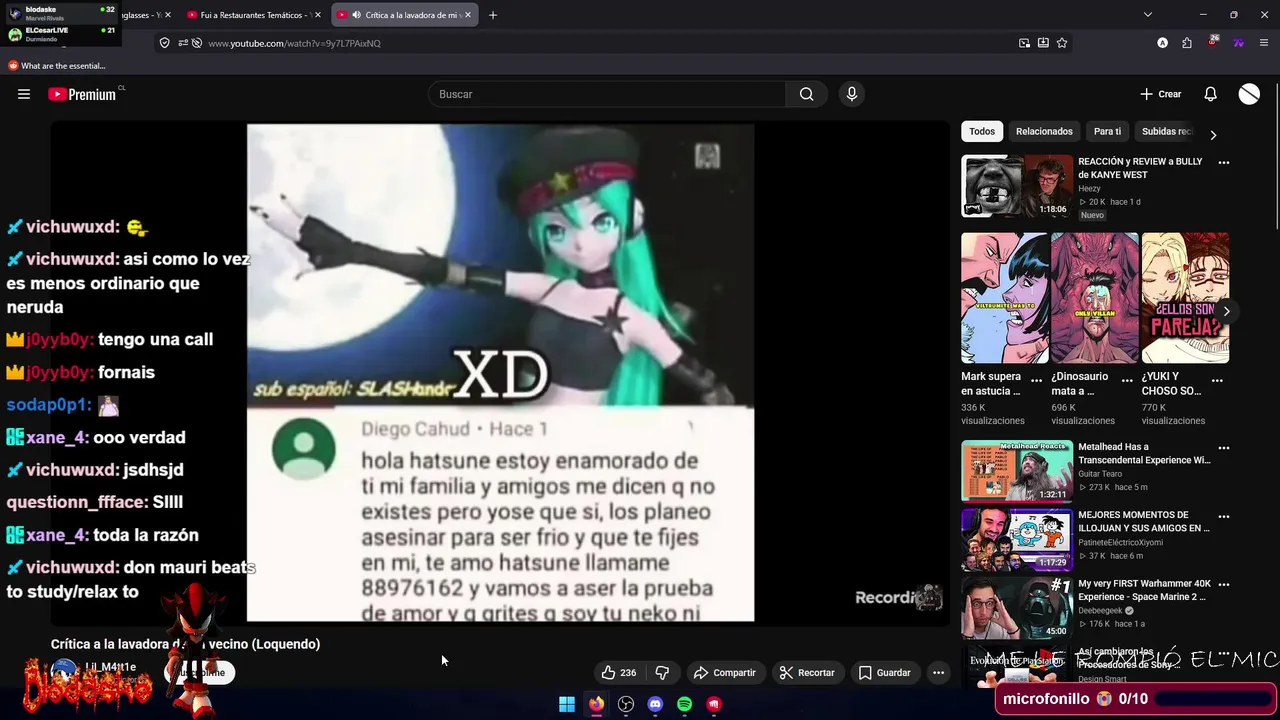The height and width of the screenshot is (720, 1280).
Task: Open OBS Studio from the taskbar
Action: 626,704
